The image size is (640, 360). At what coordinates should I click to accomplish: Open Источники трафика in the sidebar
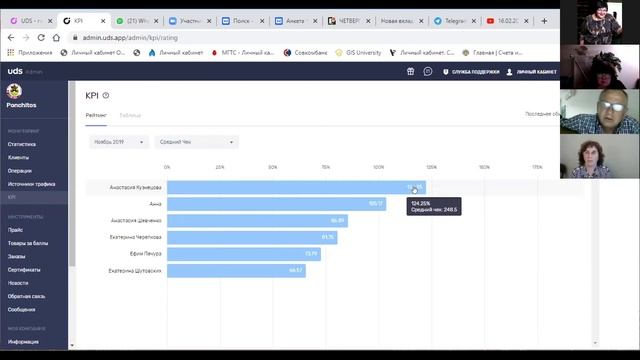(x=31, y=184)
